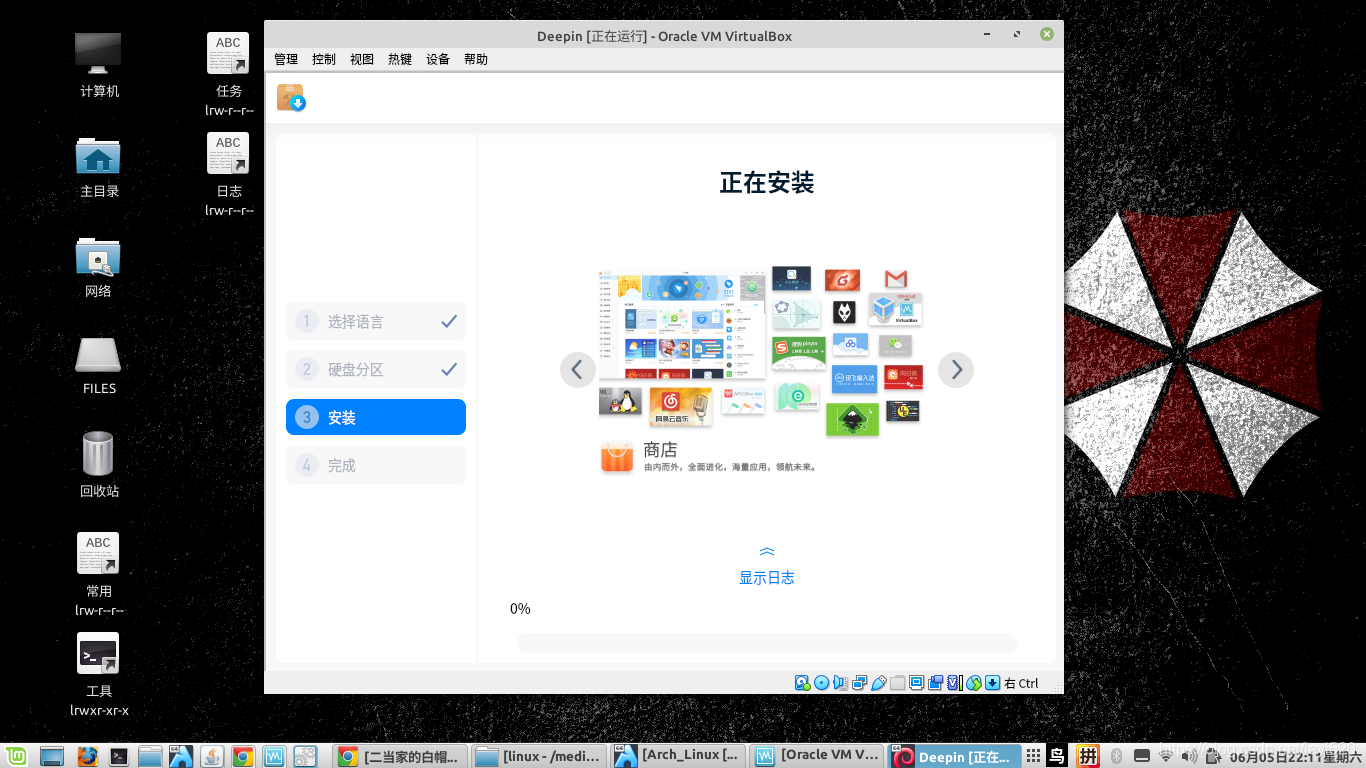
Task: Switch to the linux - /medi file manager taskbar window
Action: [x=538, y=756]
